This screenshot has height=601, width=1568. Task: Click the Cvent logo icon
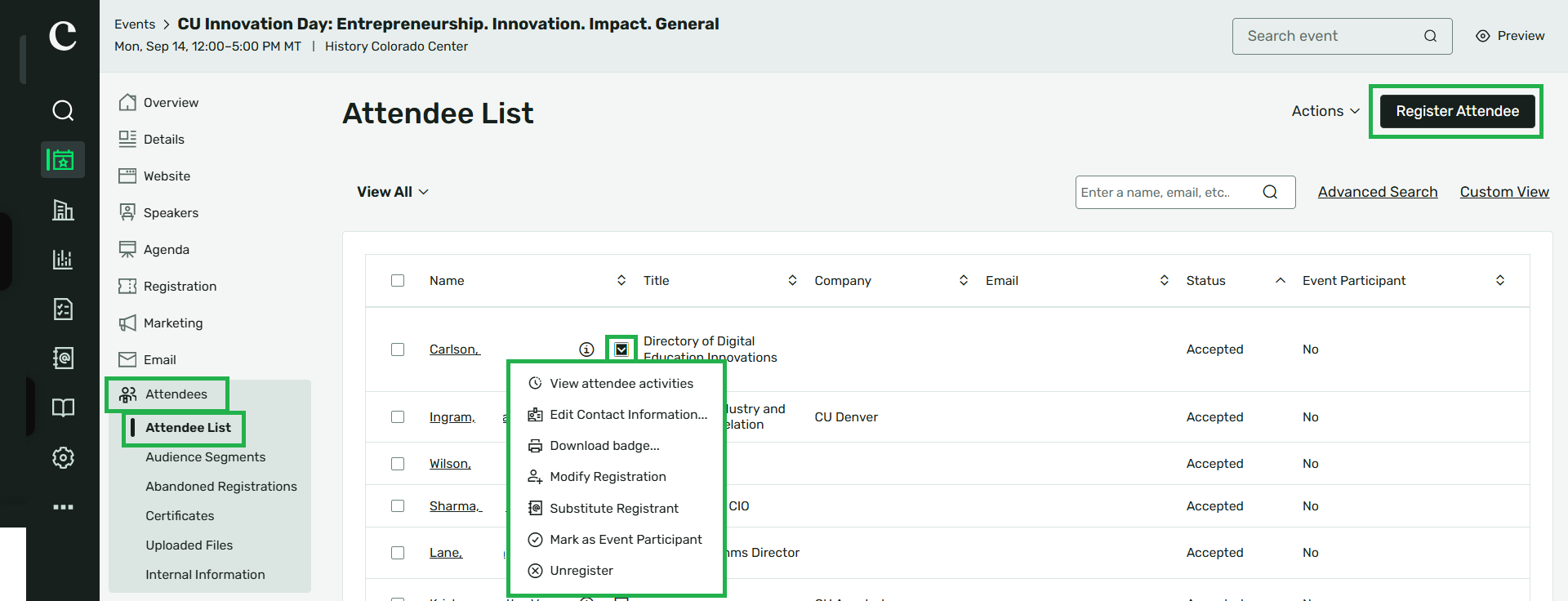(x=63, y=36)
